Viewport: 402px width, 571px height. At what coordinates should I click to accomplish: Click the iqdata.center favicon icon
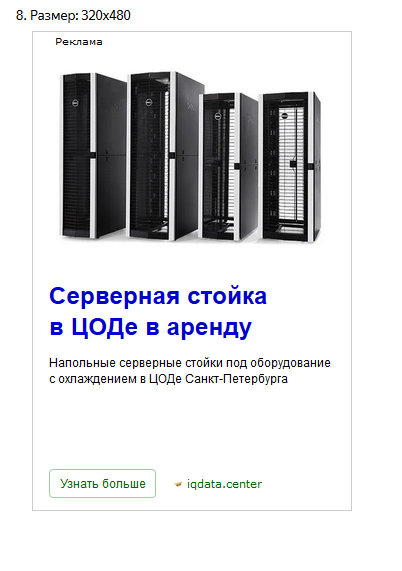(x=178, y=484)
